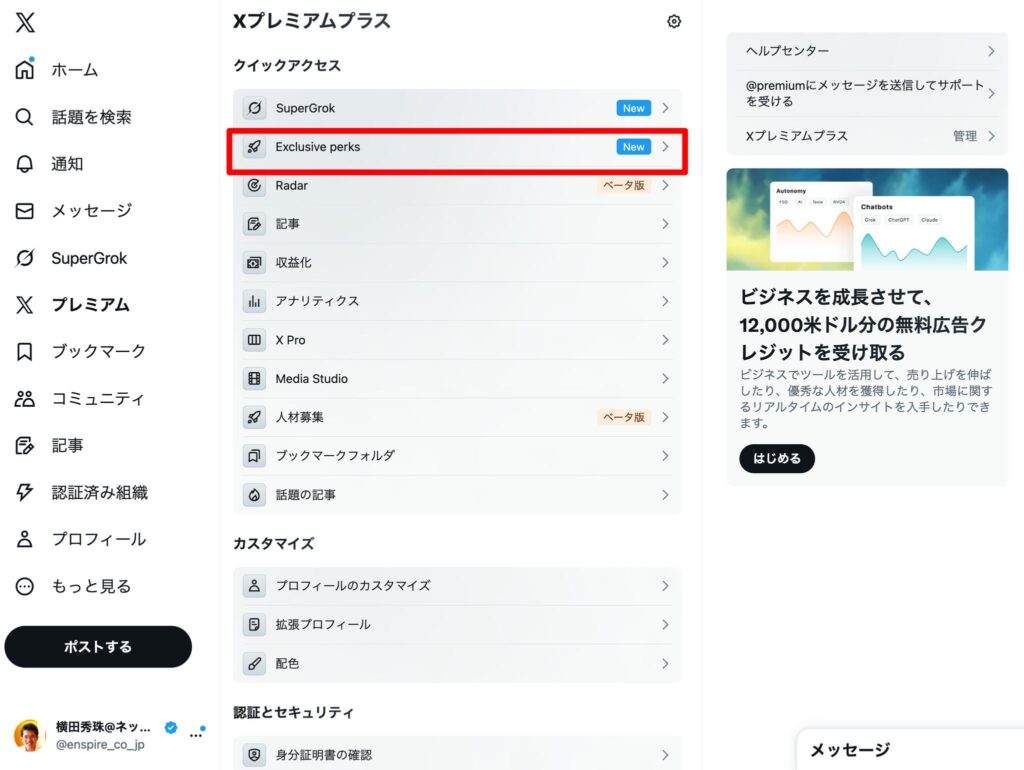Click the Media Studio film icon
The height and width of the screenshot is (770, 1024).
click(254, 378)
